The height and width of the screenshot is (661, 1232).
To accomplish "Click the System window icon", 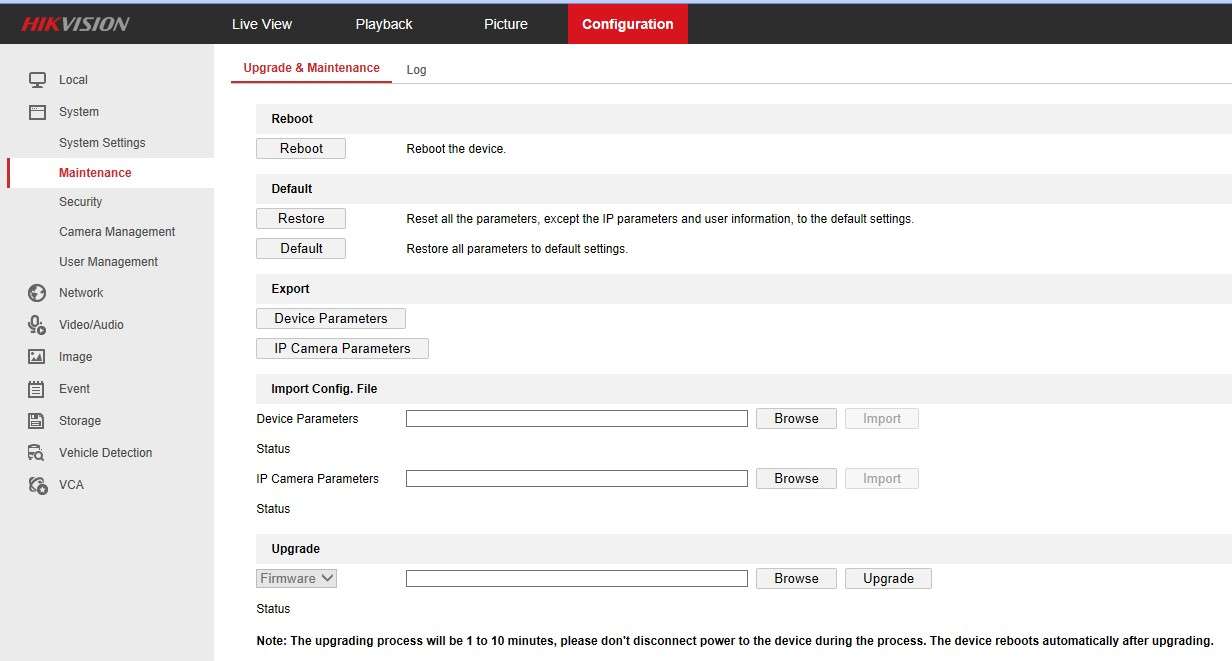I will (37, 112).
